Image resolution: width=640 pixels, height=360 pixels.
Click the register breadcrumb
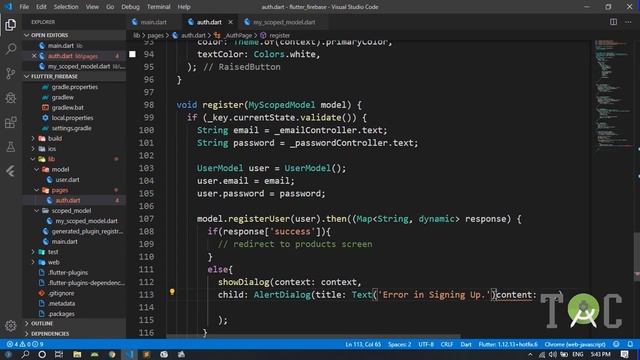280,36
